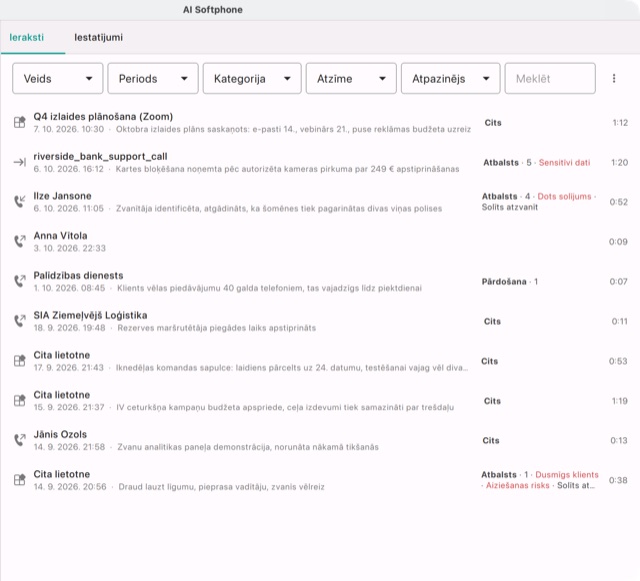Click the 0:09 duration for Anna Vītola

(618, 242)
